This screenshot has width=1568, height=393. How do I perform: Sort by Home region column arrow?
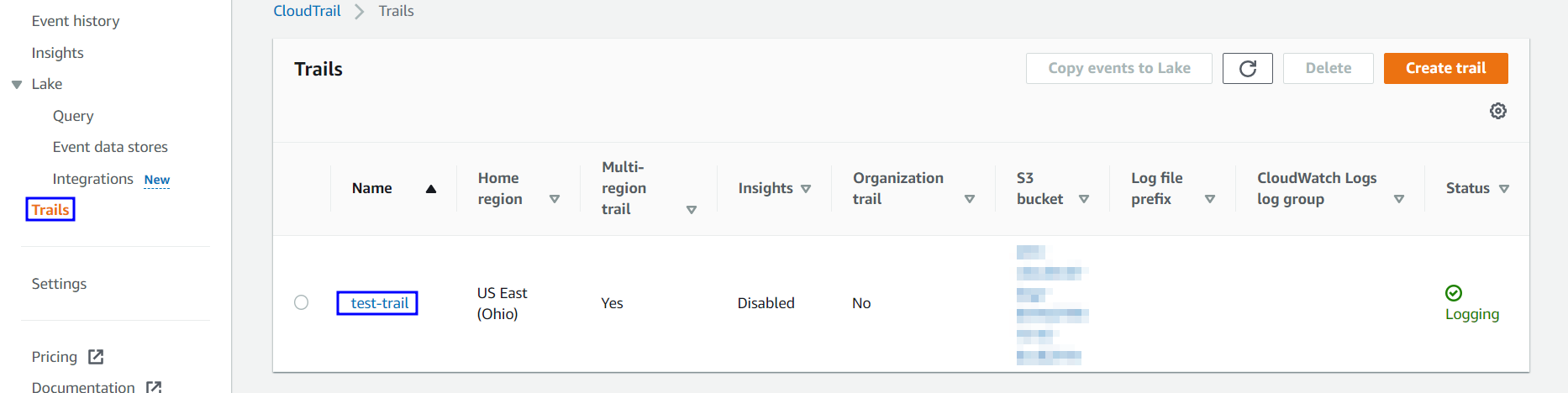click(x=555, y=199)
